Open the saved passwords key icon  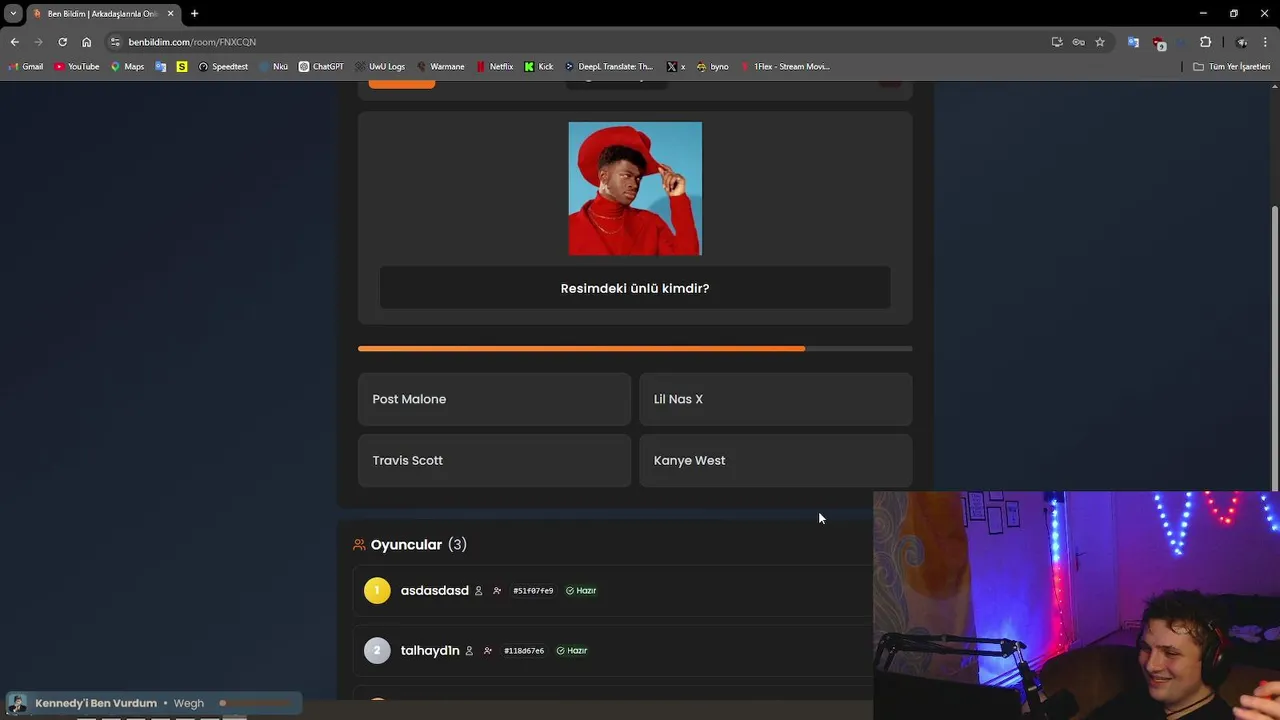tap(1078, 42)
